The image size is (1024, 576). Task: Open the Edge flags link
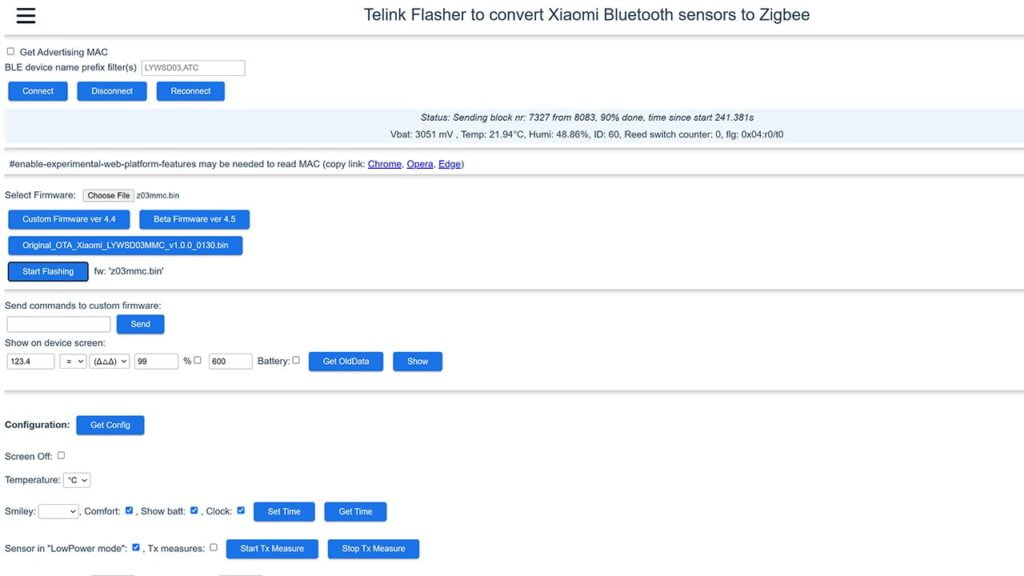[x=449, y=164]
